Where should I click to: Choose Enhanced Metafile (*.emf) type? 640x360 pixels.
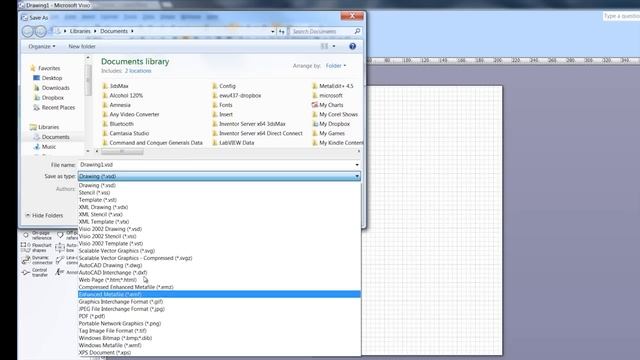tap(220, 294)
